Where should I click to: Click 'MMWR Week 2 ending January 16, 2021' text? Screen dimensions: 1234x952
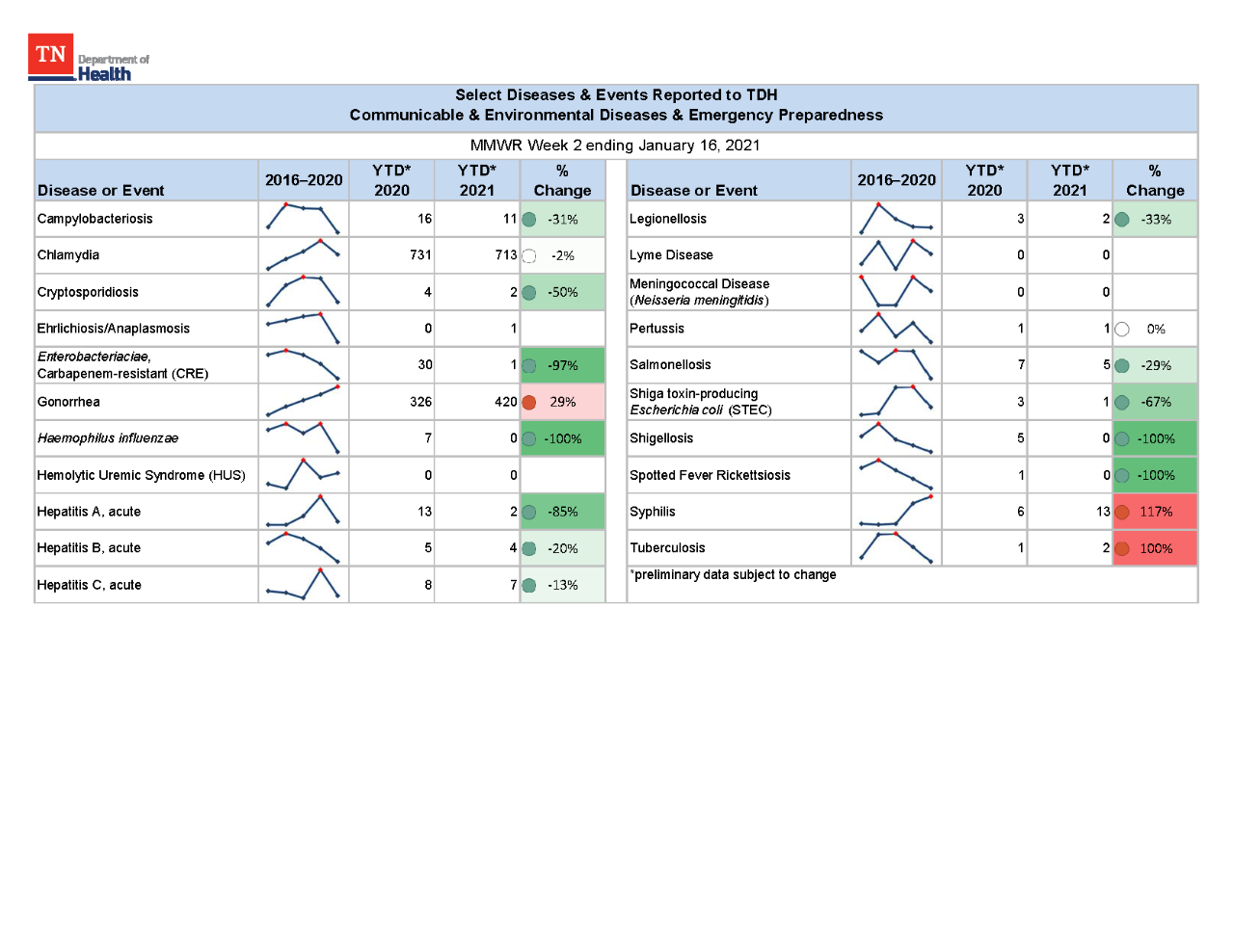[x=615, y=145]
